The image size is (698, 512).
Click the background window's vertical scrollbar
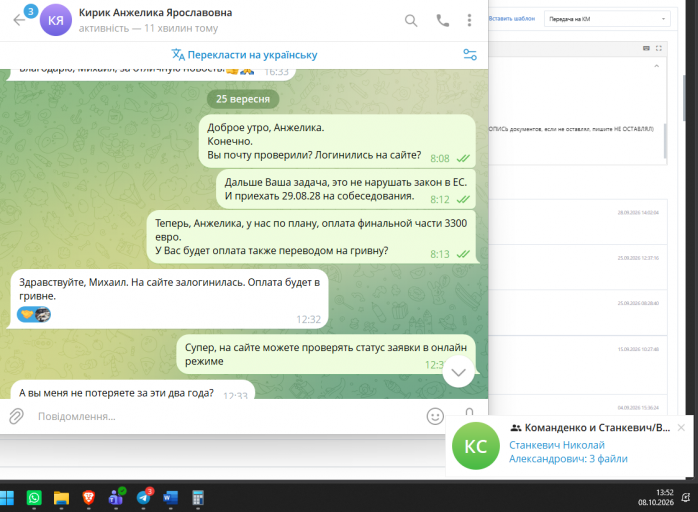coord(684,98)
